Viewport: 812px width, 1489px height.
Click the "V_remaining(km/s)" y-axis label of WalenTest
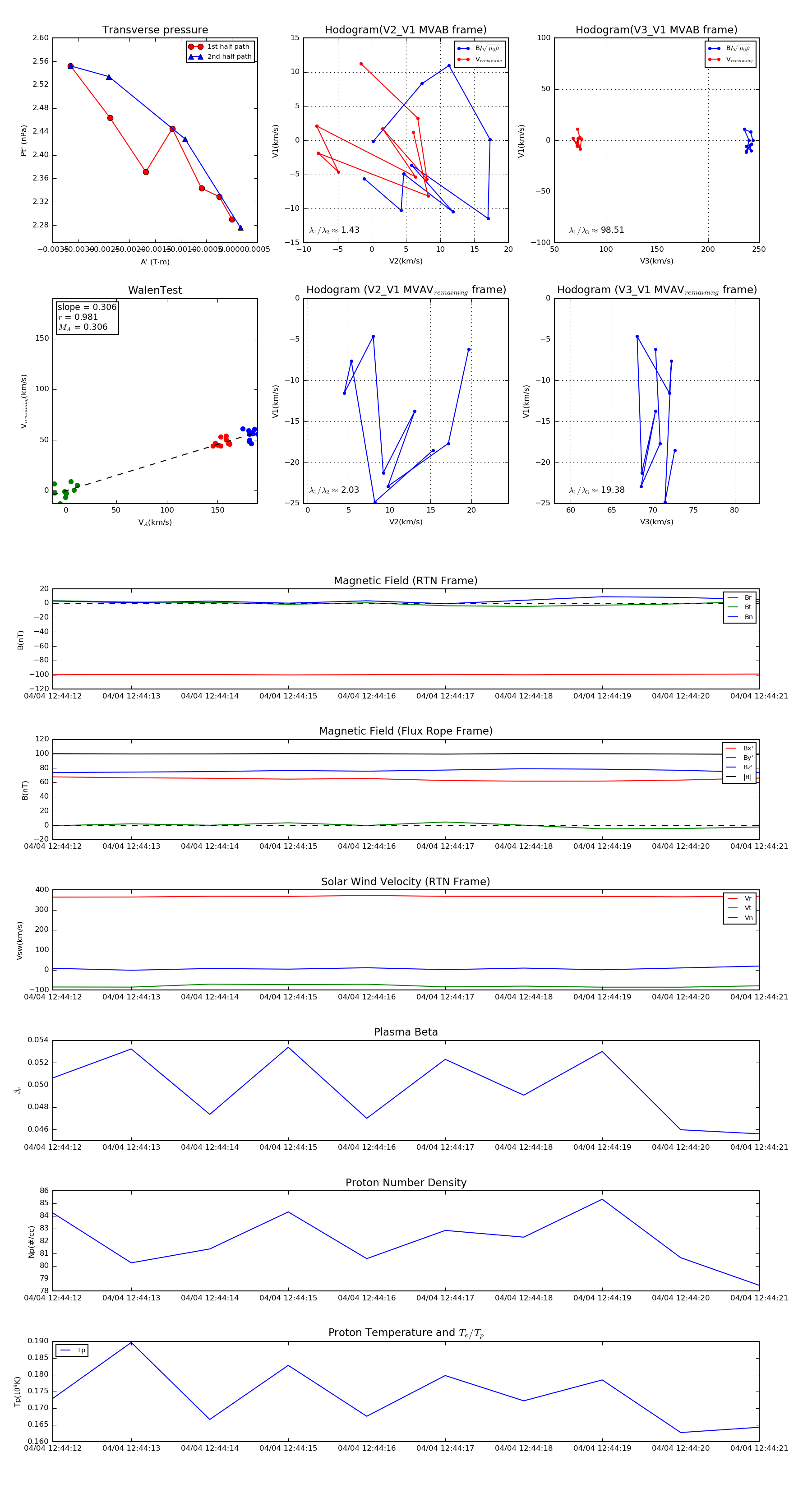[x=24, y=401]
